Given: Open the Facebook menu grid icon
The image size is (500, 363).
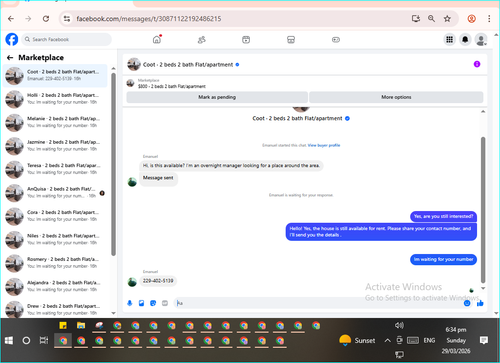Looking at the screenshot, I should pyautogui.click(x=449, y=40).
